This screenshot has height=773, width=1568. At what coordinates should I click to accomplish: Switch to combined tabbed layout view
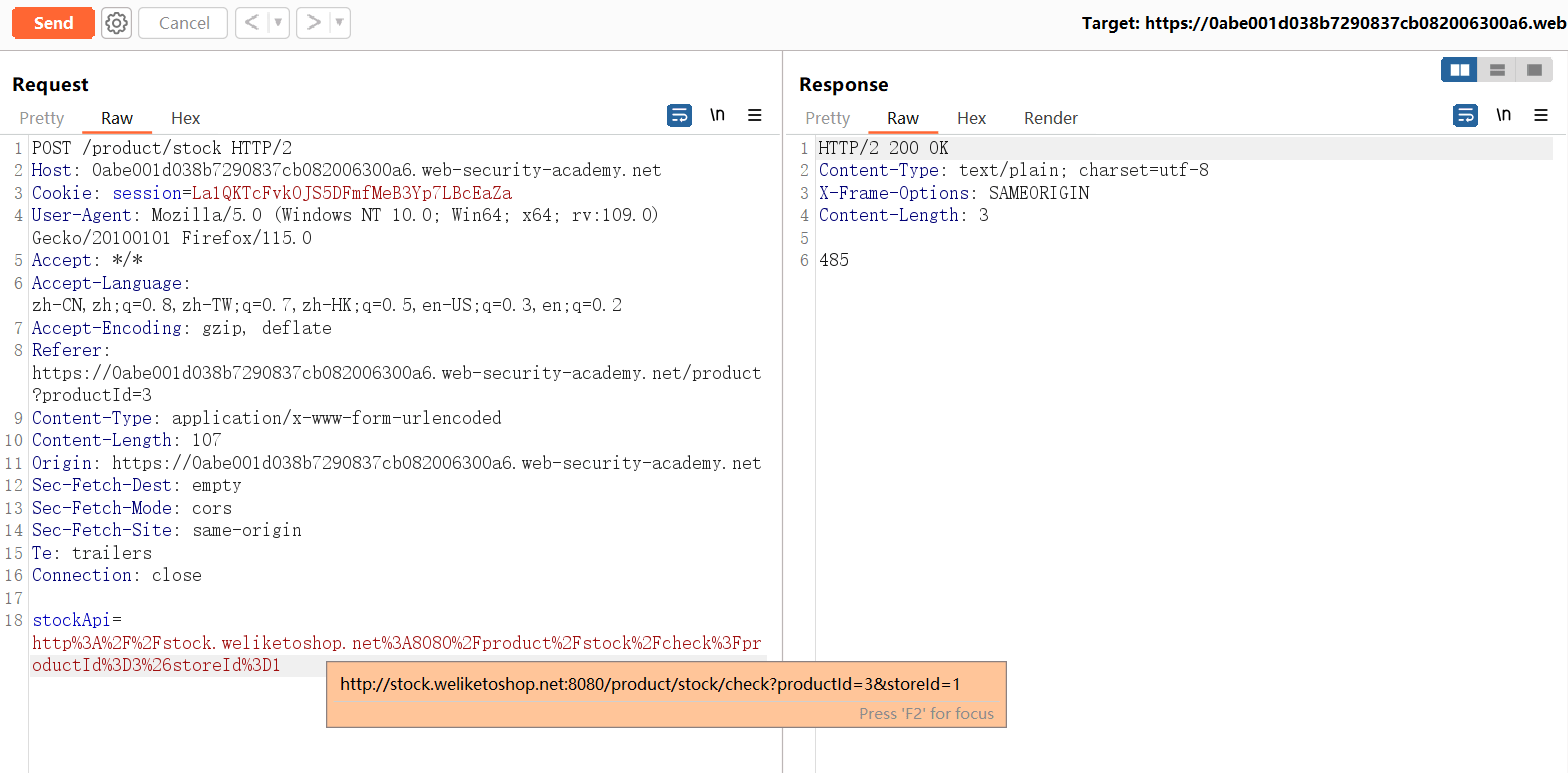(x=1534, y=70)
